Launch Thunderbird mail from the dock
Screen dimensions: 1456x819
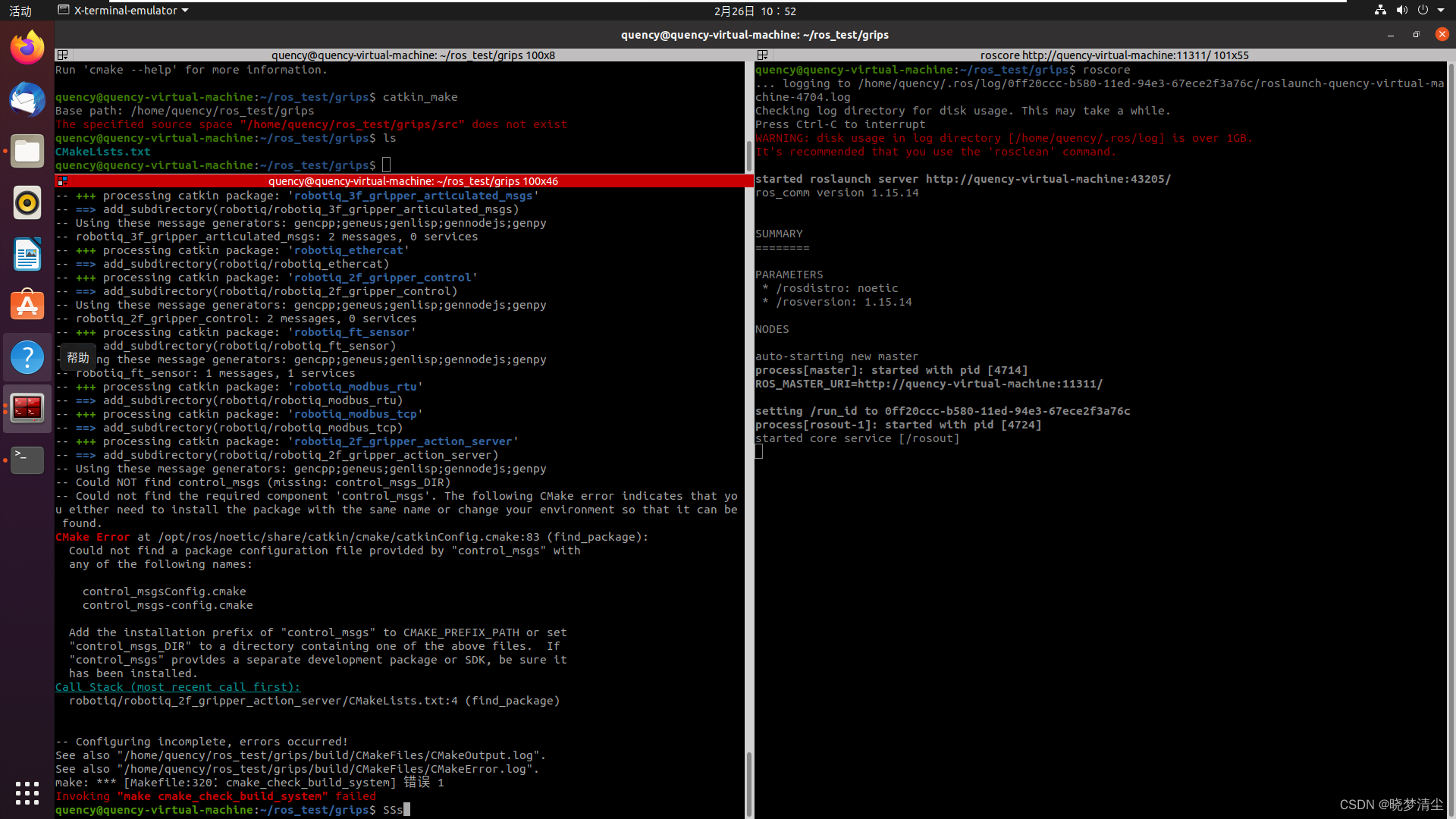(x=27, y=99)
